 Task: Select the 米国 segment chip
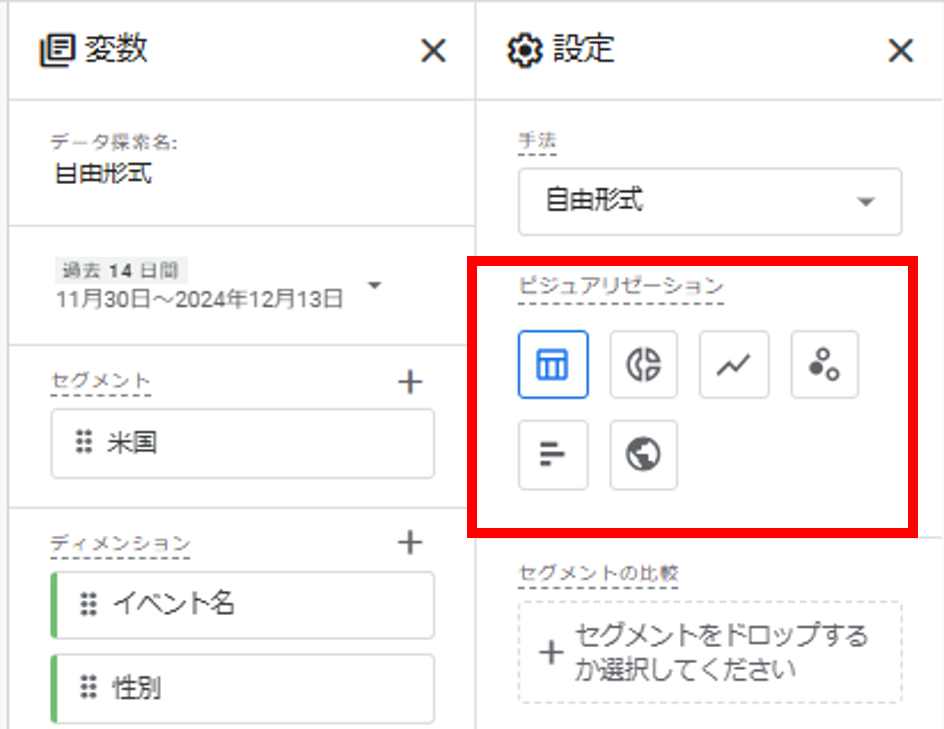(x=243, y=443)
